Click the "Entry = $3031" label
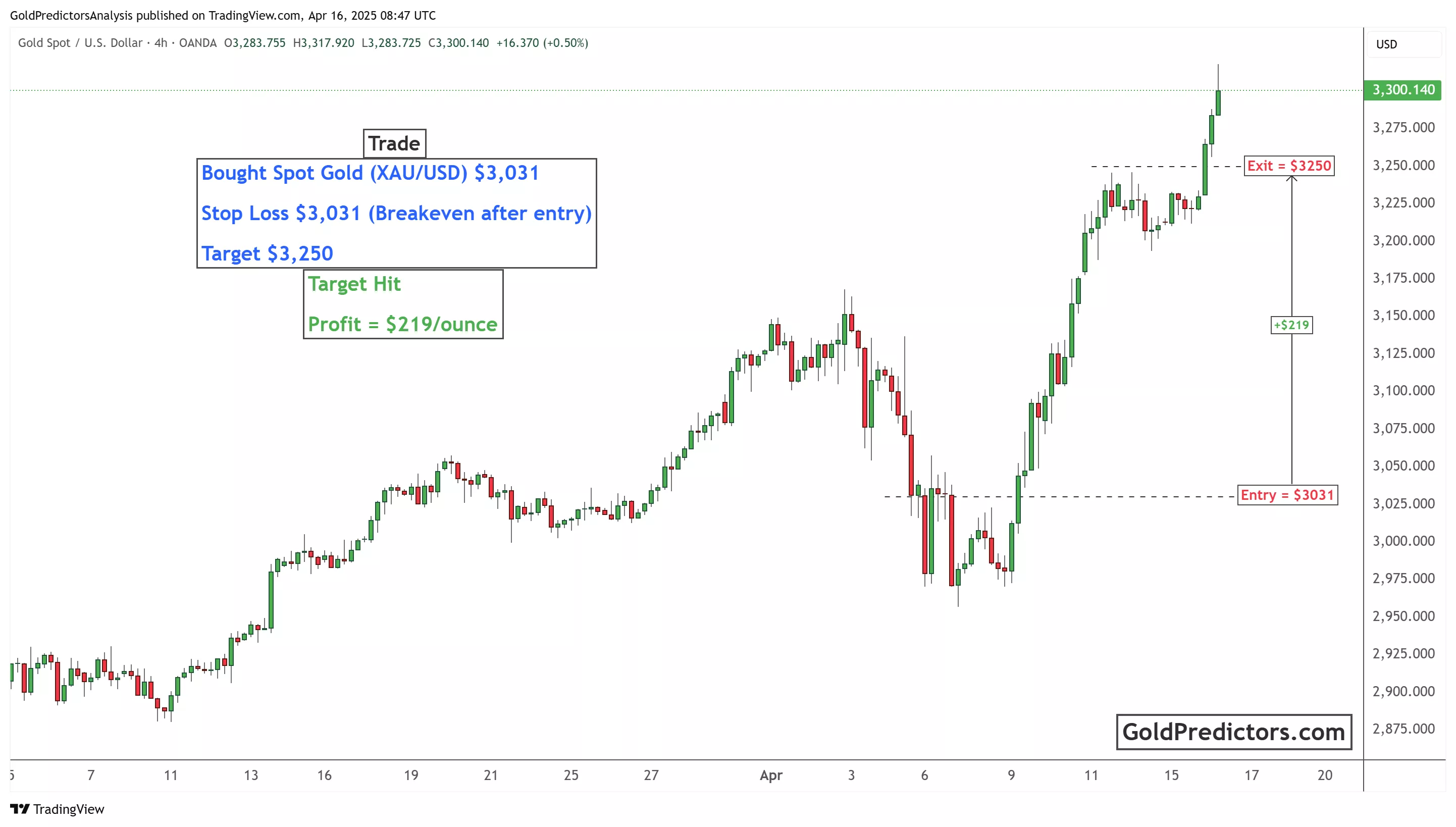1456x827 pixels. click(1287, 495)
